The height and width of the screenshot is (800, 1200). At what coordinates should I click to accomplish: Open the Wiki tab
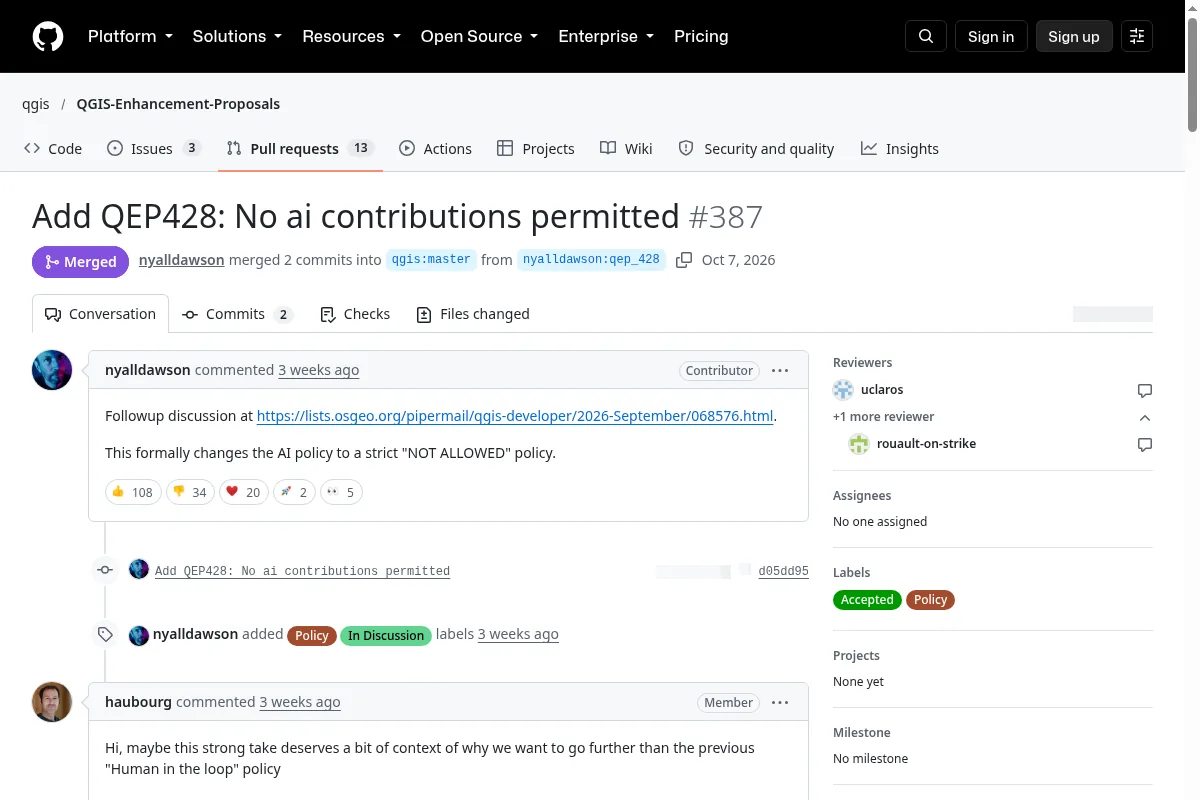pos(626,149)
